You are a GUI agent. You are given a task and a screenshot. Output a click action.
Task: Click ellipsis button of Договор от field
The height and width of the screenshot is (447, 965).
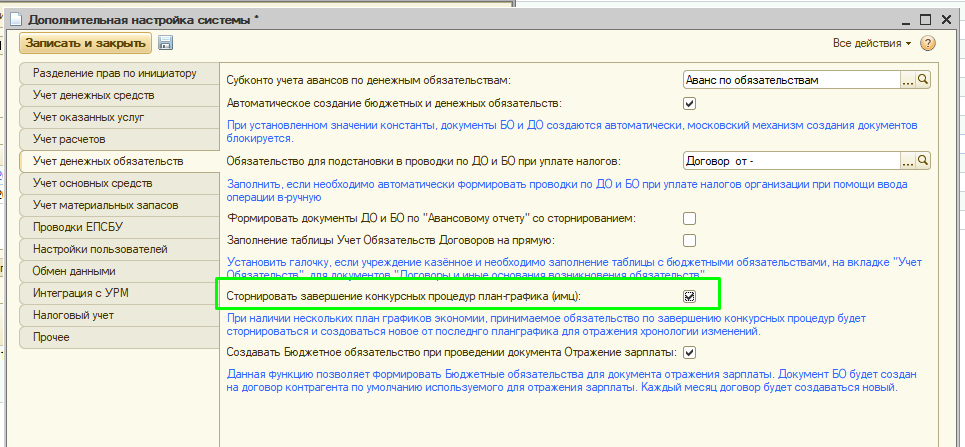tap(908, 161)
